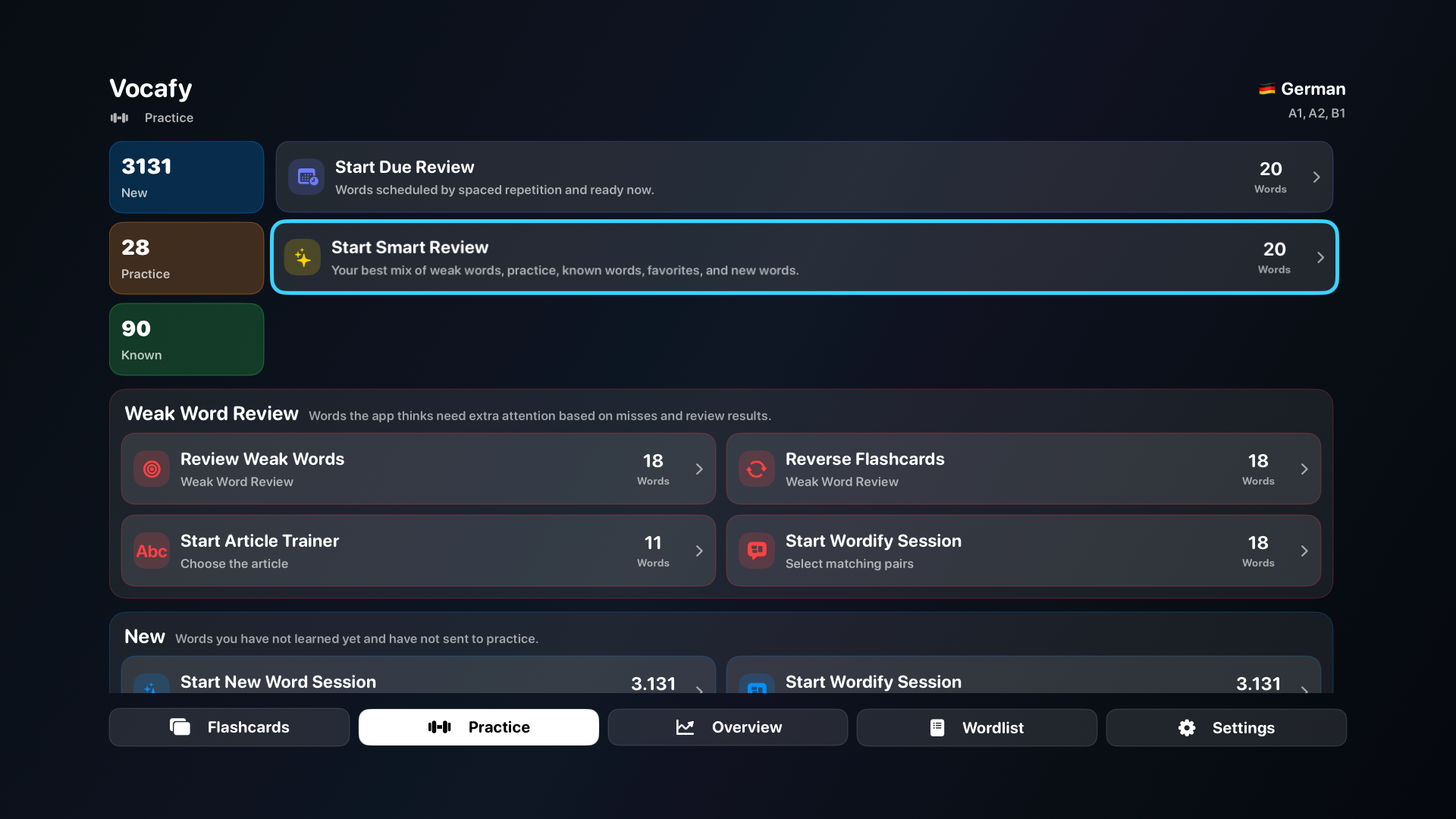The height and width of the screenshot is (819, 1456).
Task: Click the Reverse Flashcards swap icon
Action: [x=757, y=469]
